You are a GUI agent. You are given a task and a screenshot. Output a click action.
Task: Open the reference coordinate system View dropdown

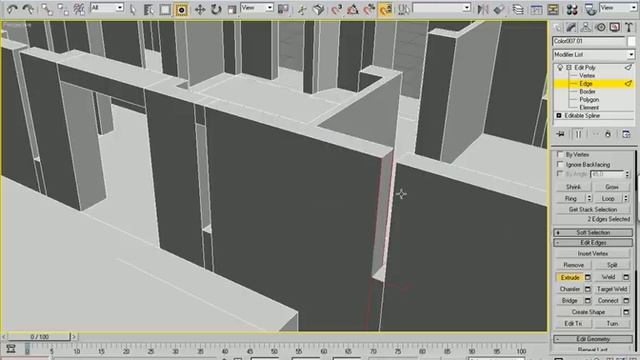point(257,7)
